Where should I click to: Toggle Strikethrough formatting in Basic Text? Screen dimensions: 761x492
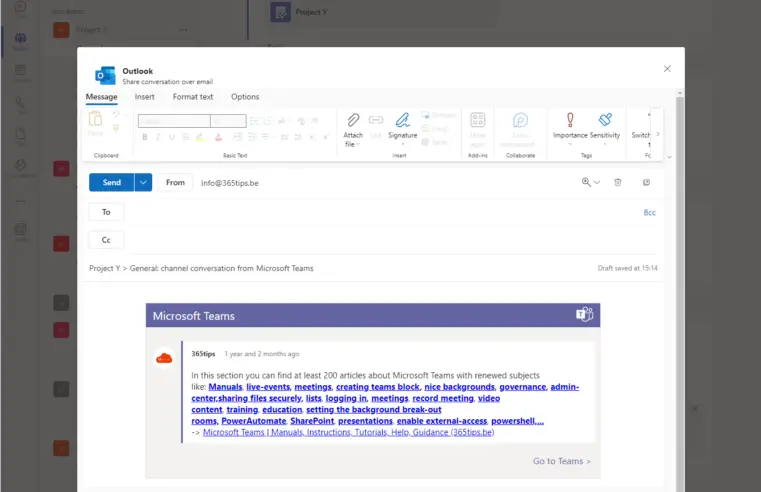pos(185,137)
